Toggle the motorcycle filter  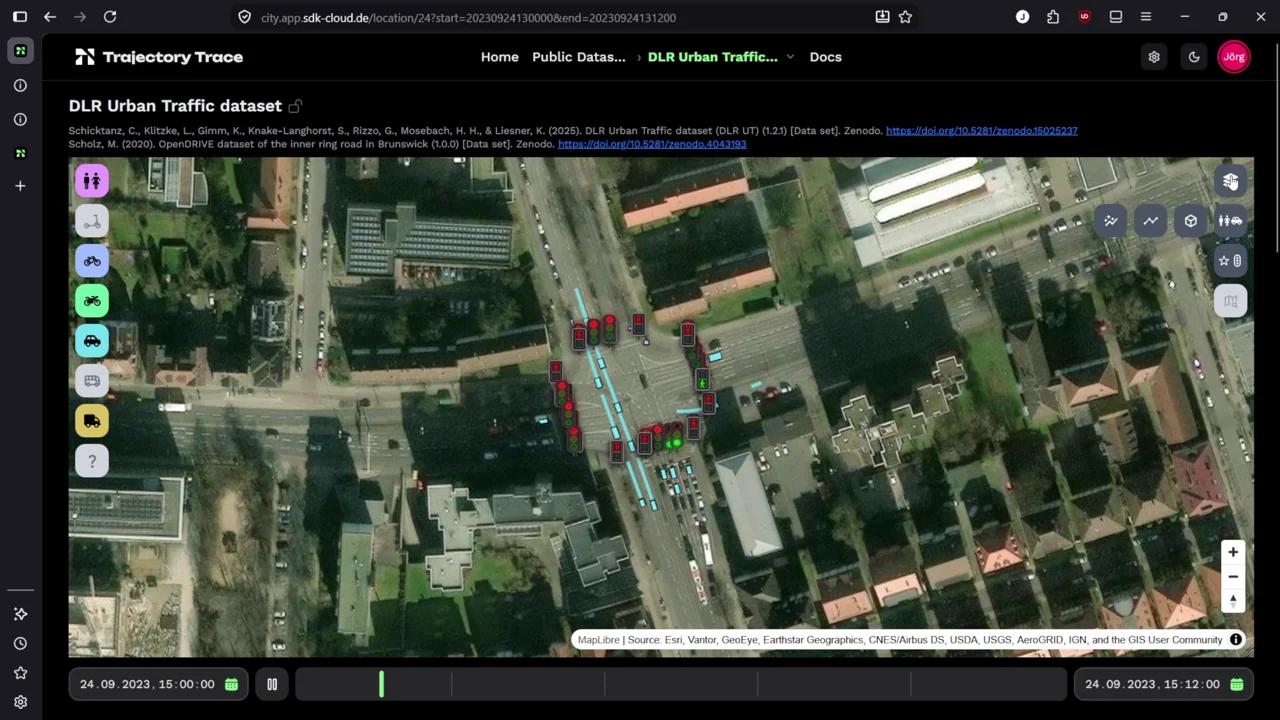92,301
